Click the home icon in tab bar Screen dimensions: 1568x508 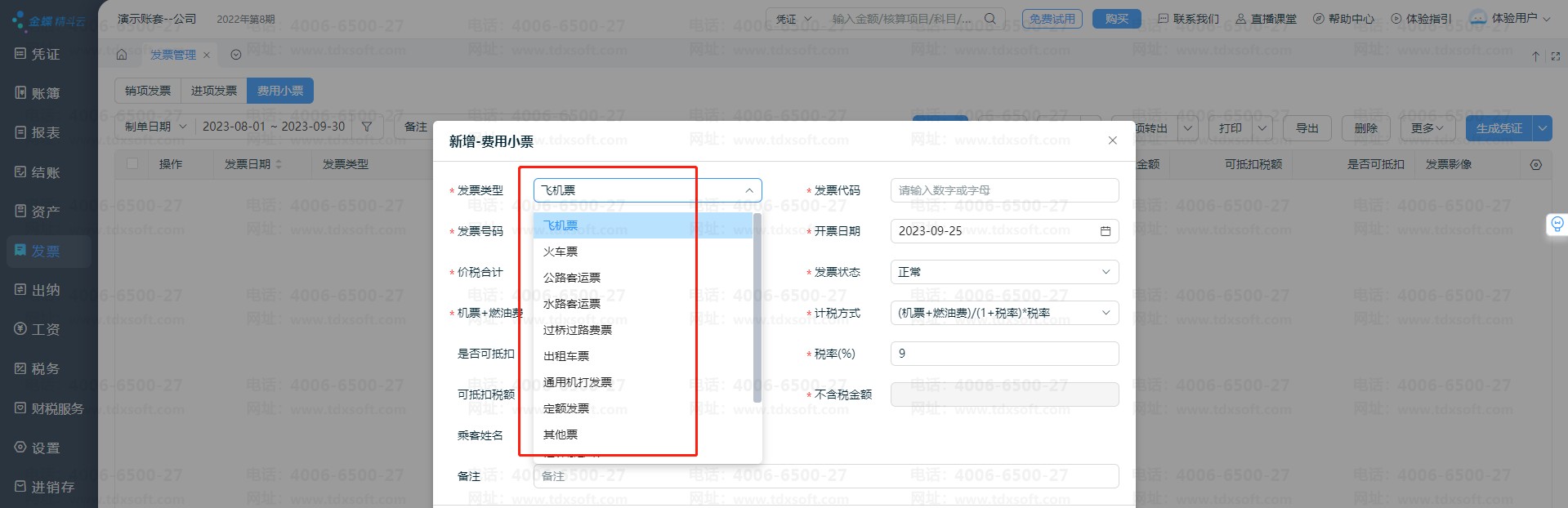(x=122, y=55)
